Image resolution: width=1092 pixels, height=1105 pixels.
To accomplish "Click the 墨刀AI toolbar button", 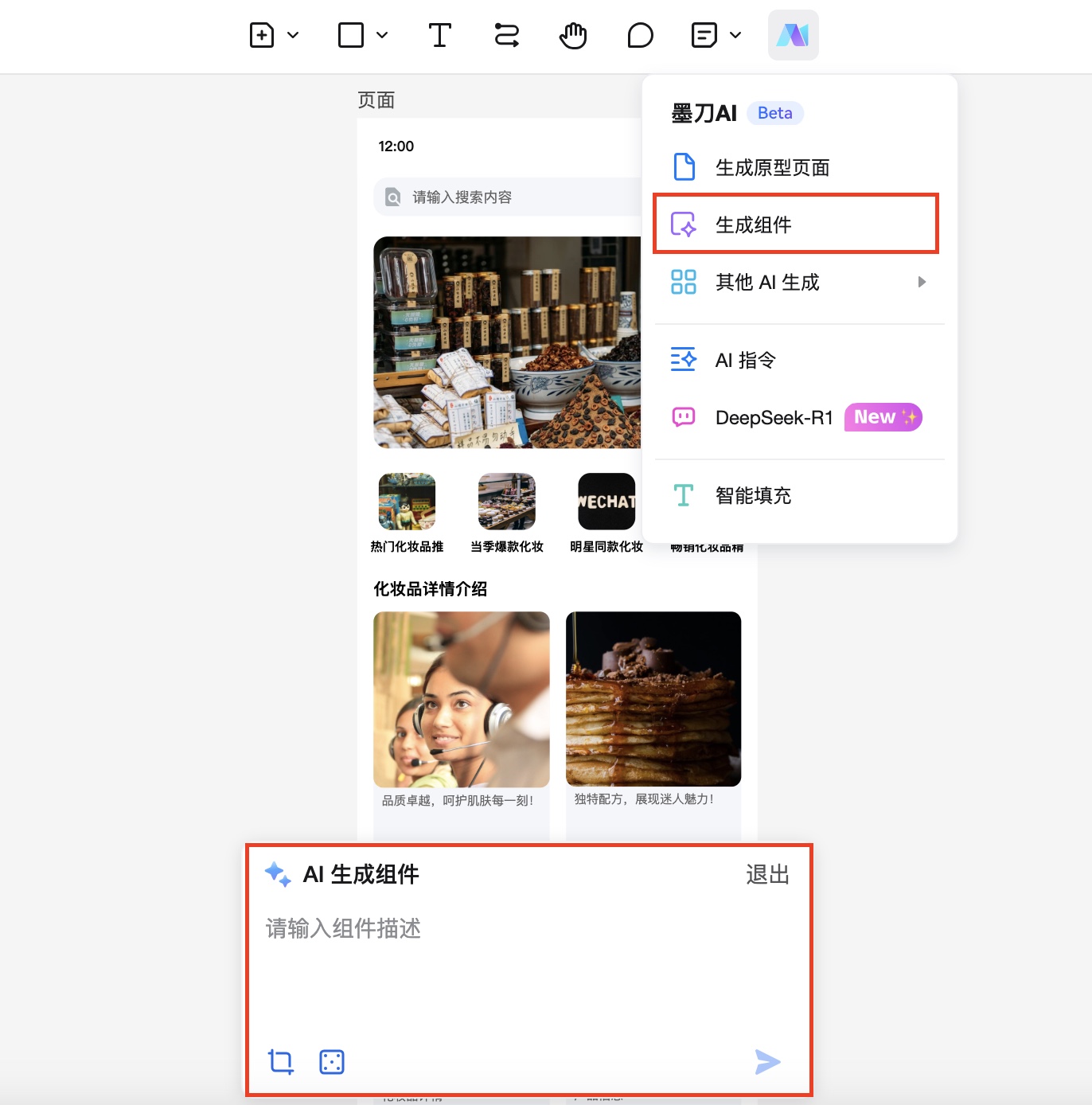I will [x=793, y=35].
